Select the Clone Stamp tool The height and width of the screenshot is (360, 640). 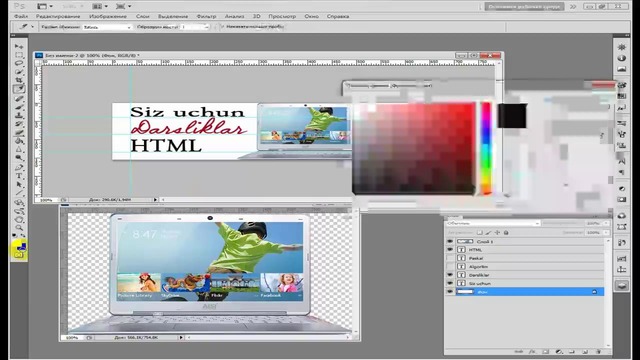pyautogui.click(x=19, y=116)
